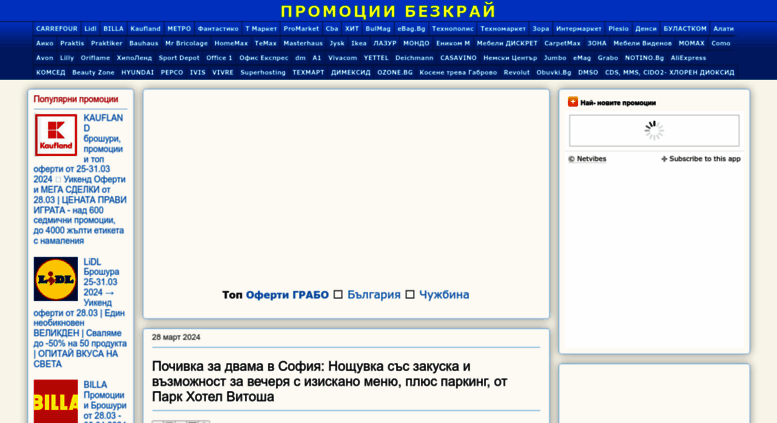
Task: Click the 28 март 2024 date header
Action: pyautogui.click(x=176, y=337)
